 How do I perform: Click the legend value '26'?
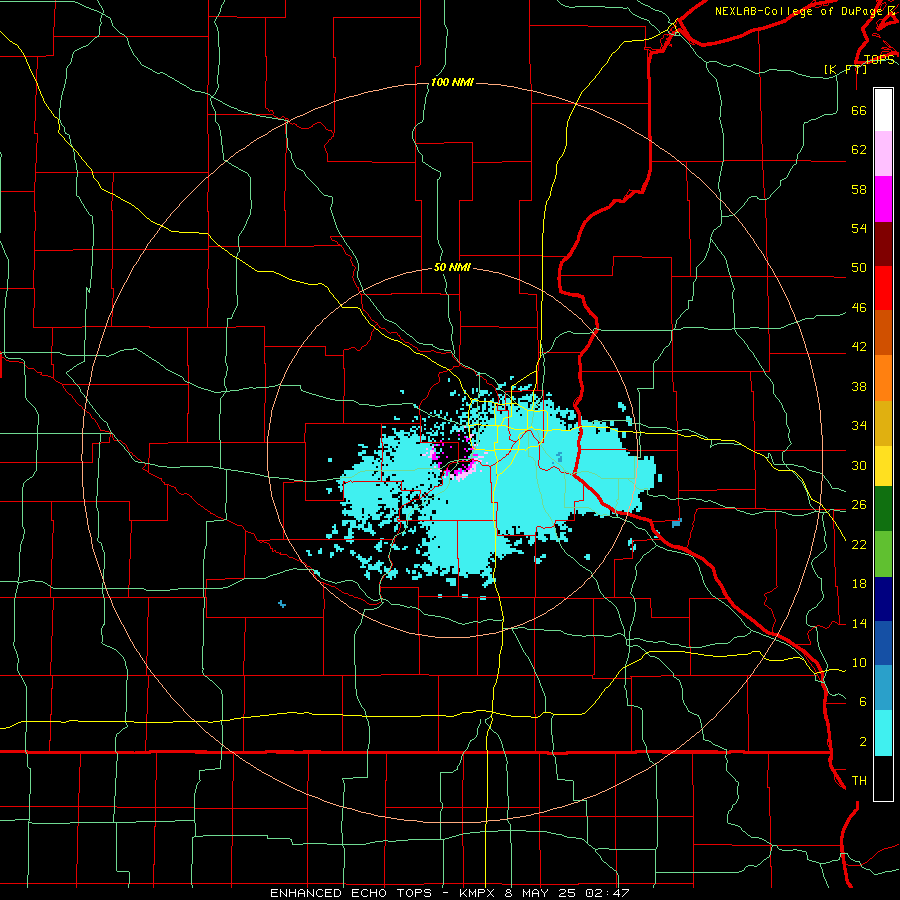[859, 505]
